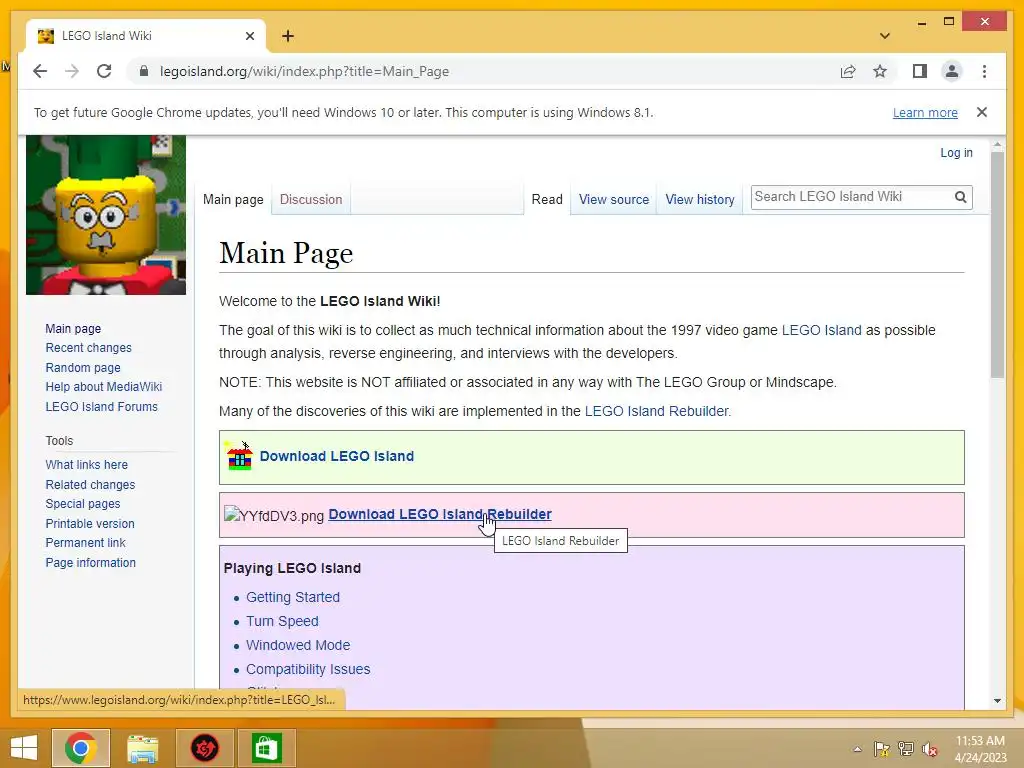Open Recent changes in the sidebar

tap(88, 348)
